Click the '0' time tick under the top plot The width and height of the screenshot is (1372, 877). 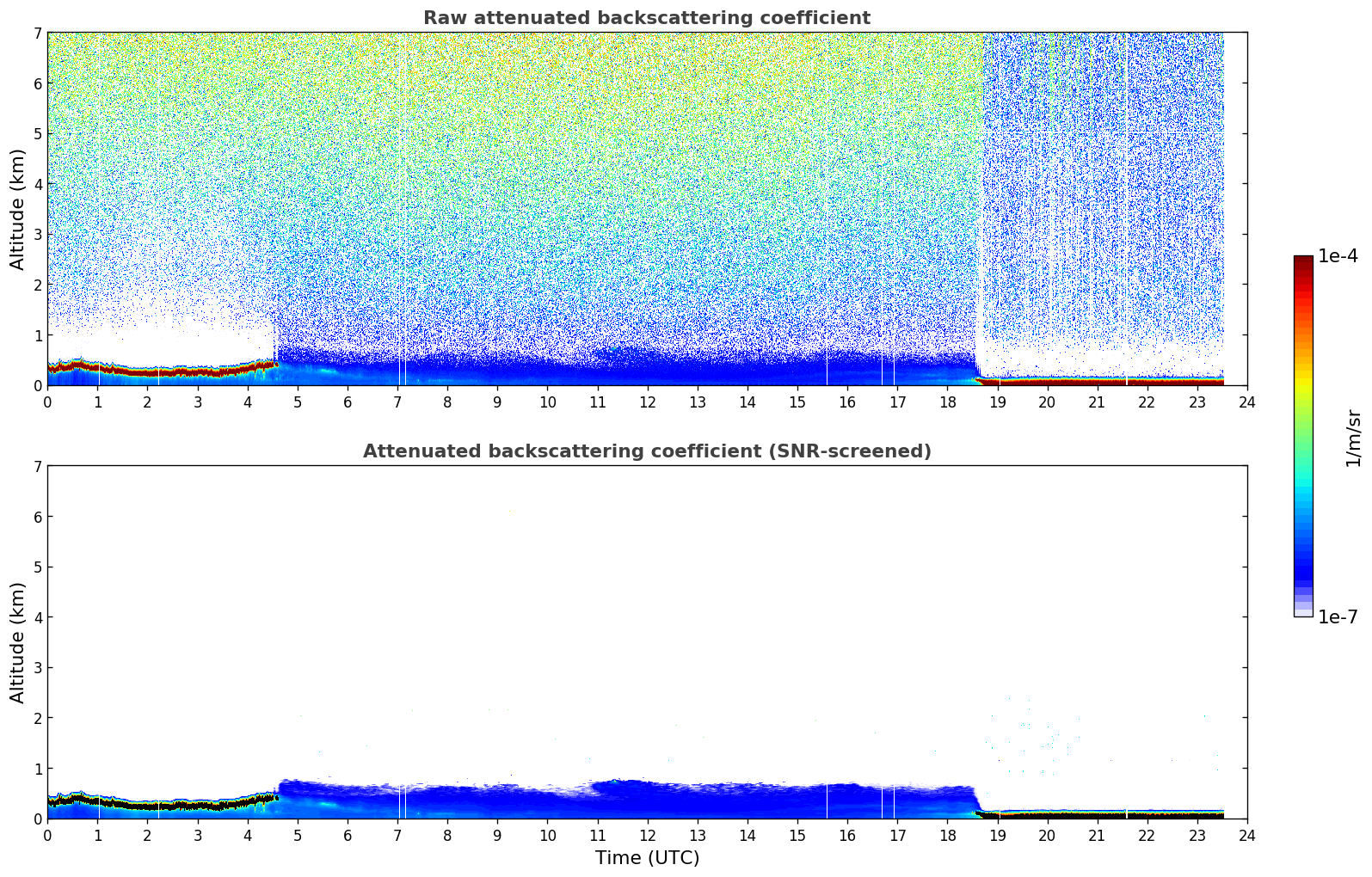(47, 402)
